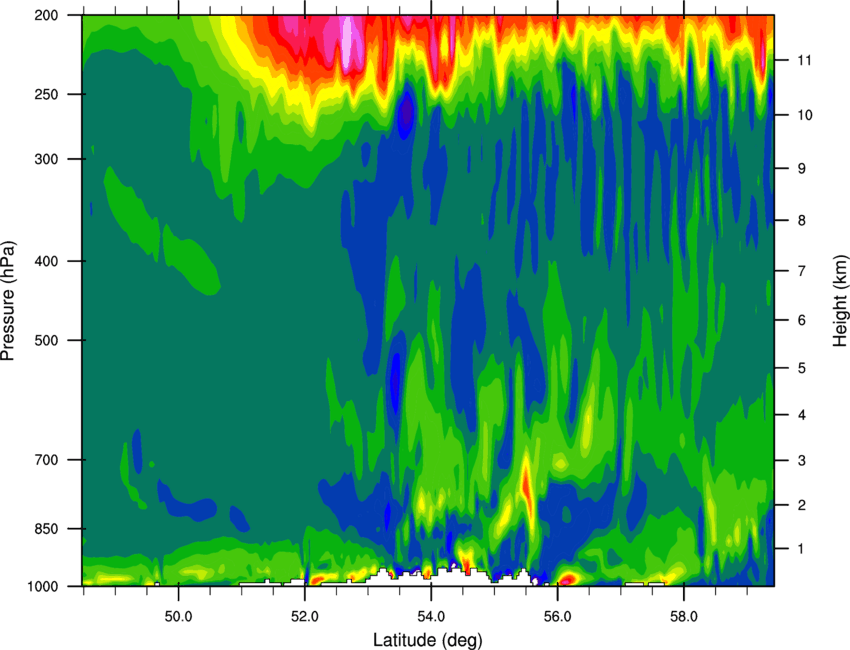Click the 52.0 latitude tick label
Screen dimensions: 850x650
point(305,617)
